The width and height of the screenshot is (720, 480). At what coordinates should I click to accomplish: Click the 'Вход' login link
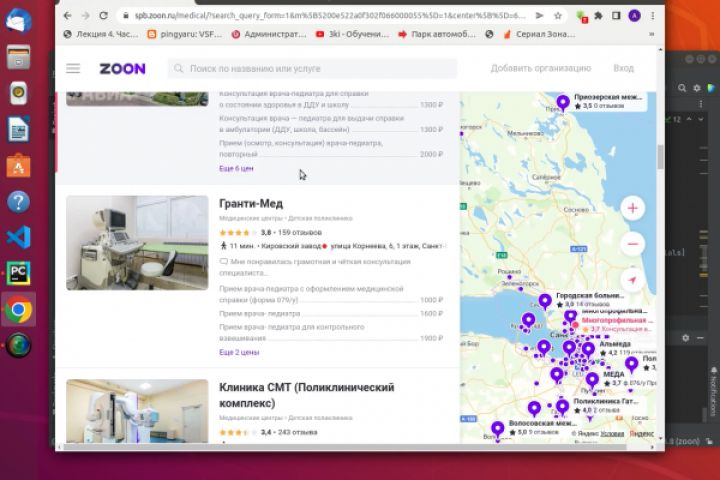623,68
